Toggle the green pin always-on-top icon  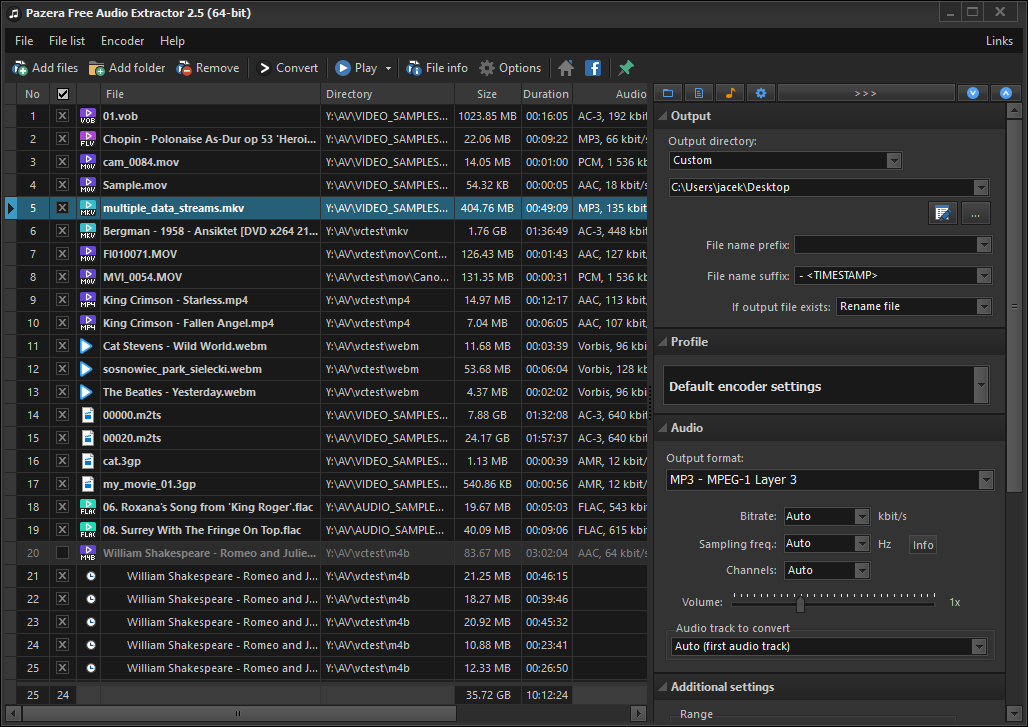coord(626,68)
